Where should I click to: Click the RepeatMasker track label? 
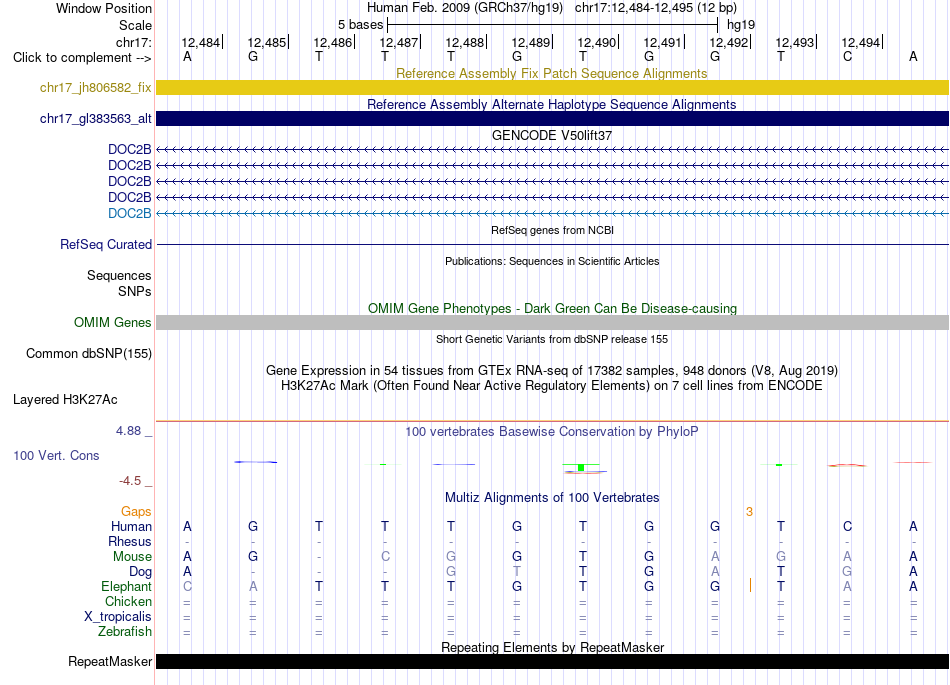[110, 661]
